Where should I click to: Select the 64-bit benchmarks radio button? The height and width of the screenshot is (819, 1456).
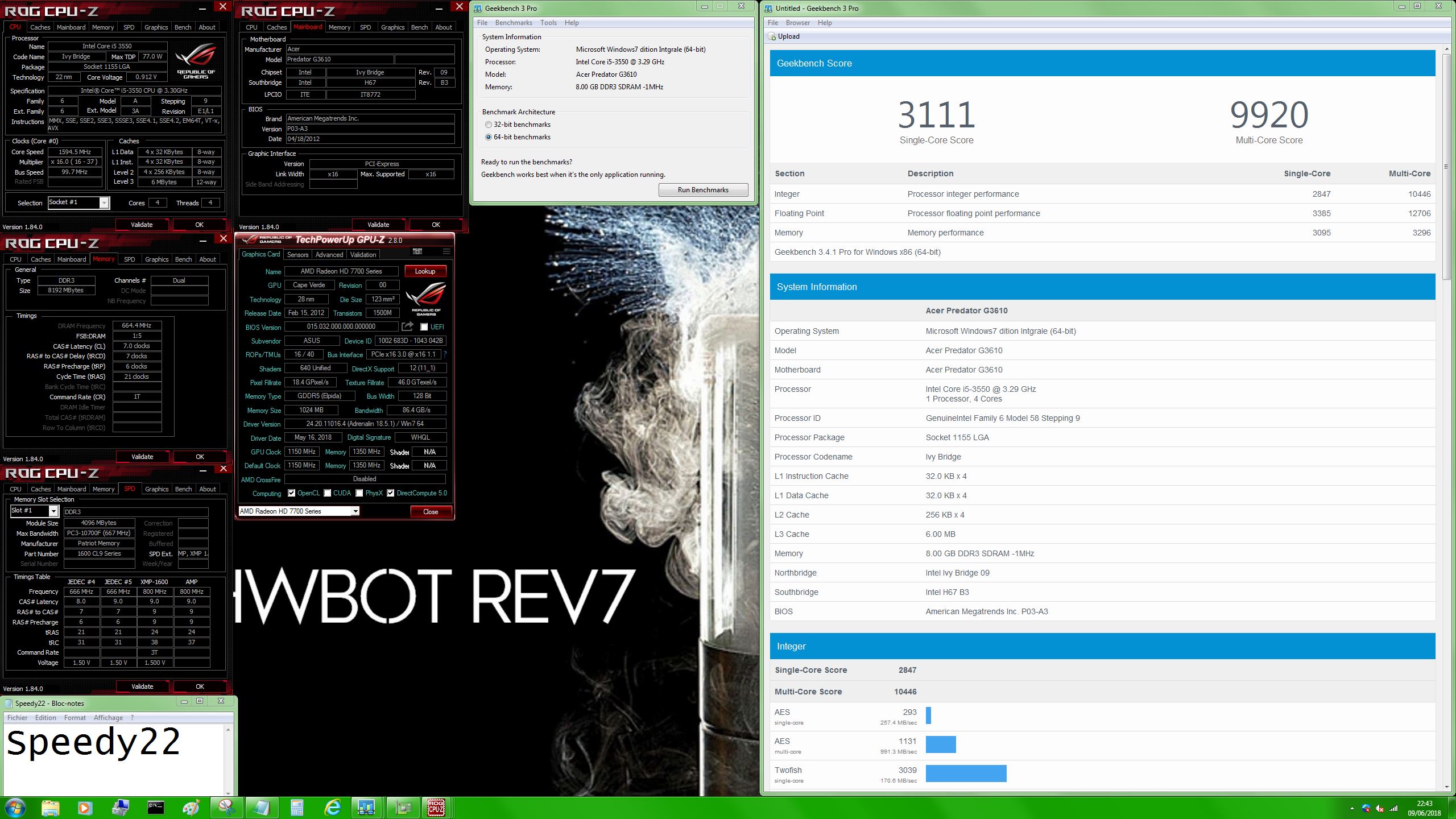pos(488,137)
